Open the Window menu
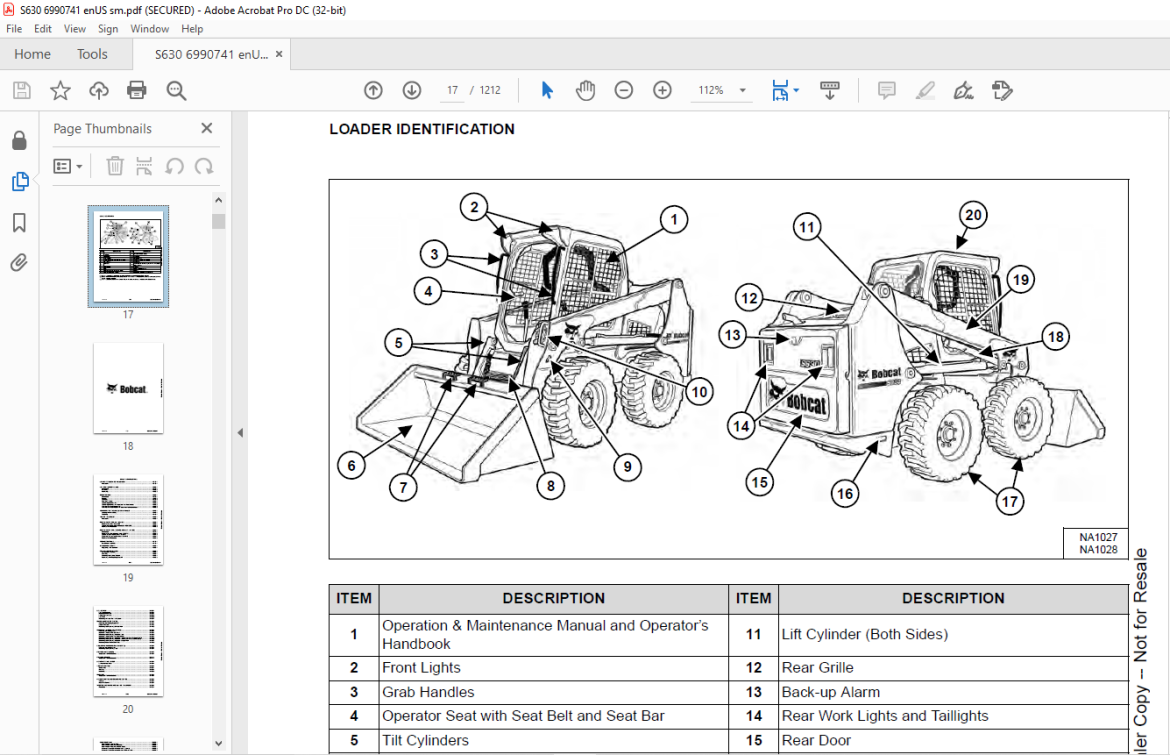Image resolution: width=1170 pixels, height=755 pixels. pyautogui.click(x=150, y=29)
